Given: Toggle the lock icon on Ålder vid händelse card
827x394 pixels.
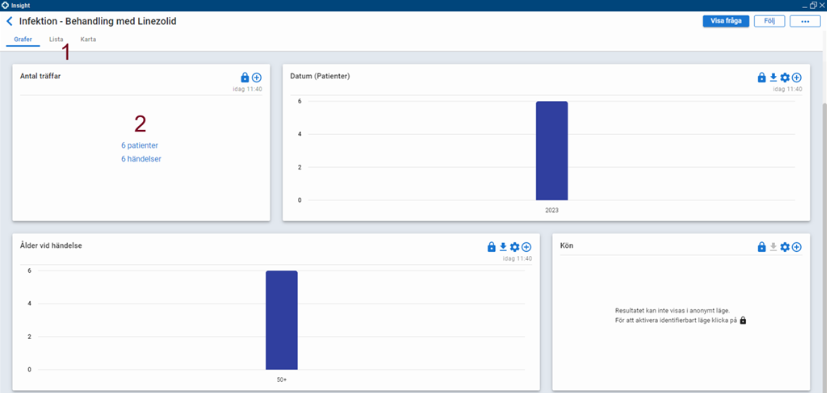Looking at the screenshot, I should coord(492,247).
